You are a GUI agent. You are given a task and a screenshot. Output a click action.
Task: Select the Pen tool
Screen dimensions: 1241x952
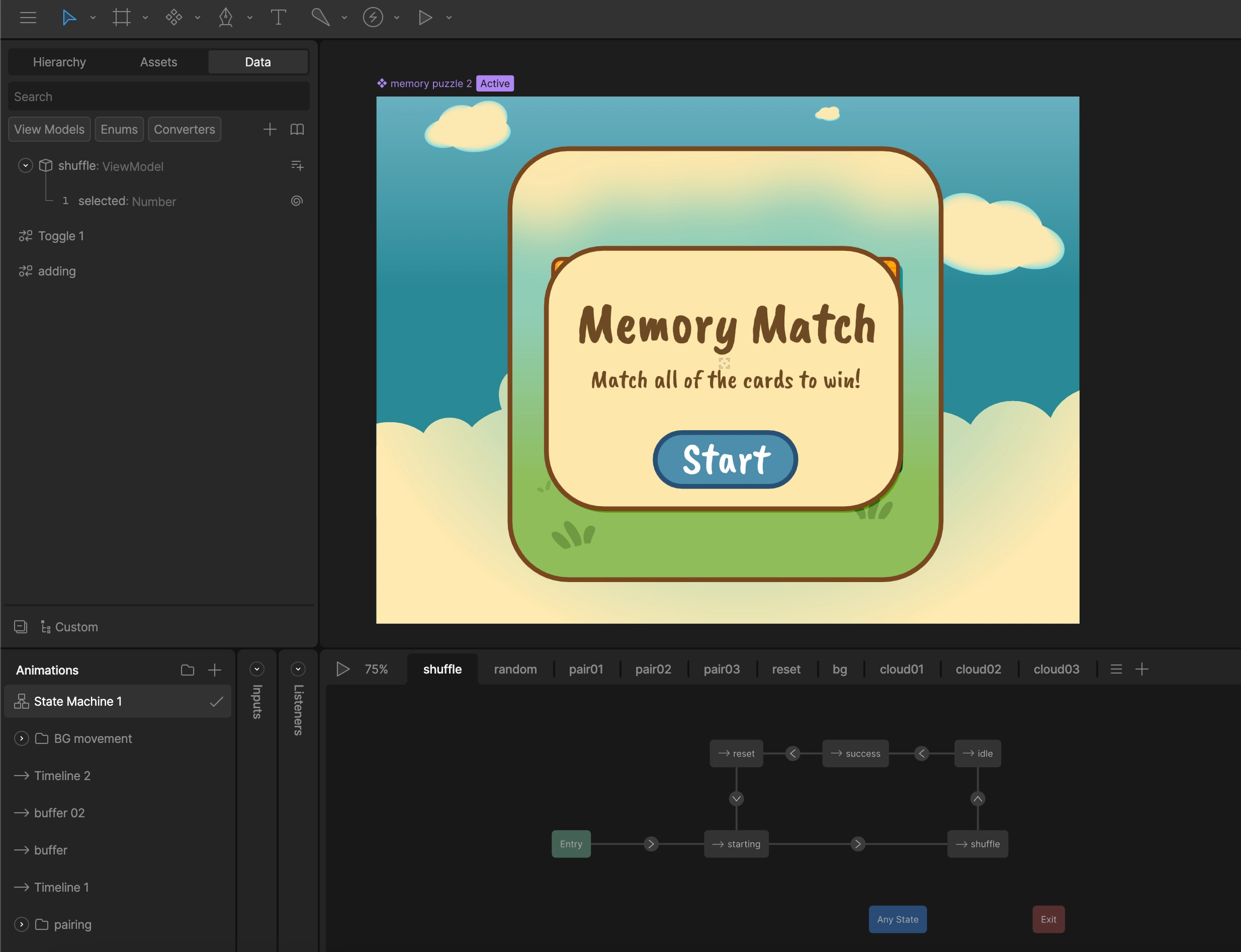(x=226, y=18)
